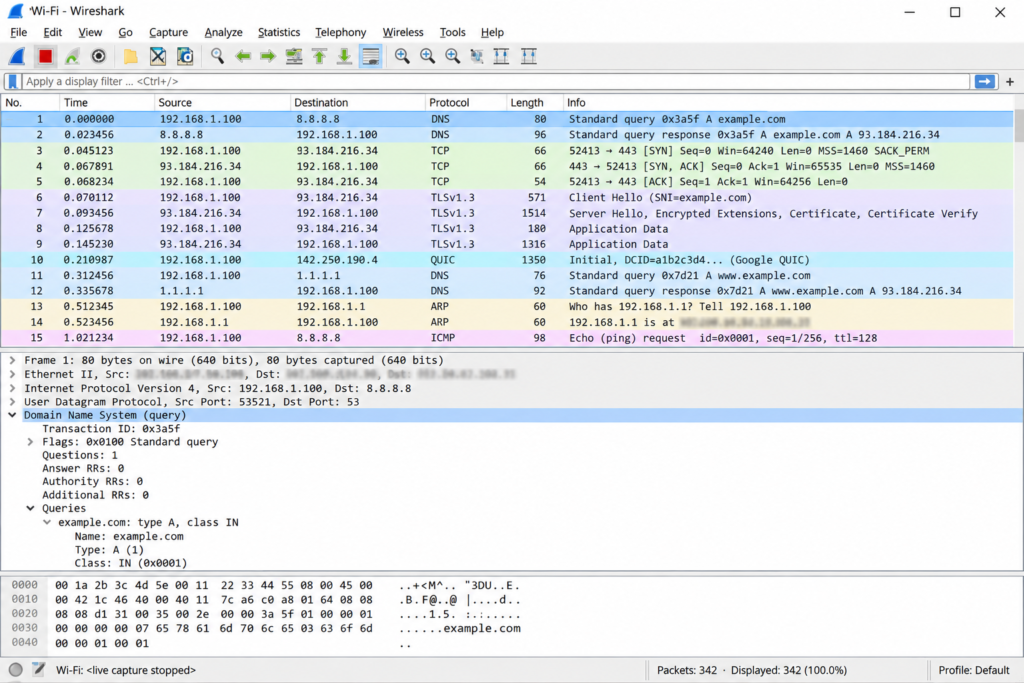1024x683 pixels.
Task: Expand the Internet Protocol Version 4 section
Action: (x=12, y=389)
